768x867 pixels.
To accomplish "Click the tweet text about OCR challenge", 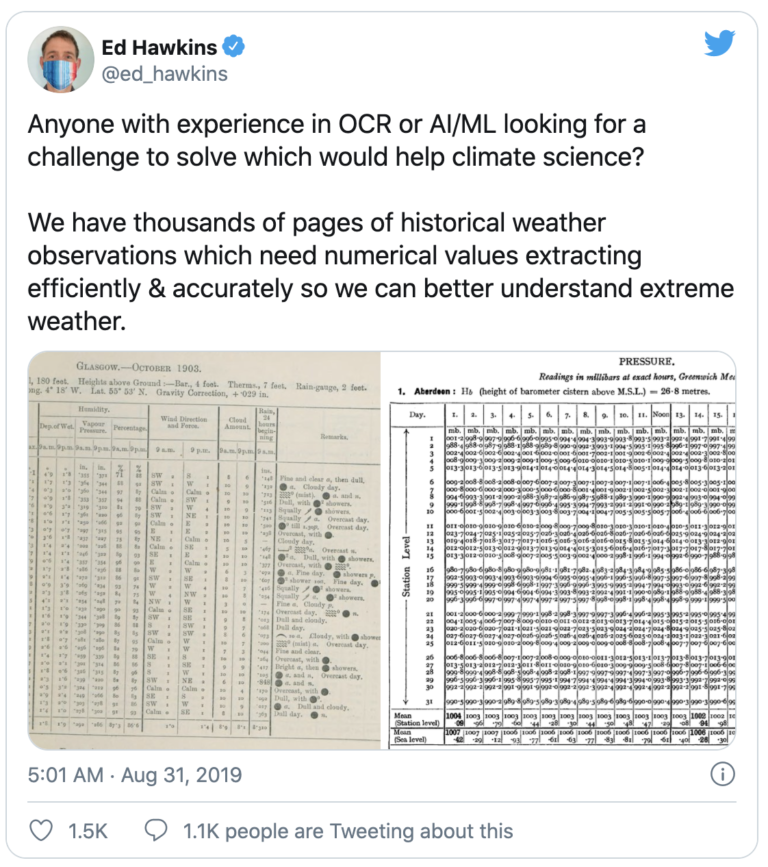I will click(337, 140).
